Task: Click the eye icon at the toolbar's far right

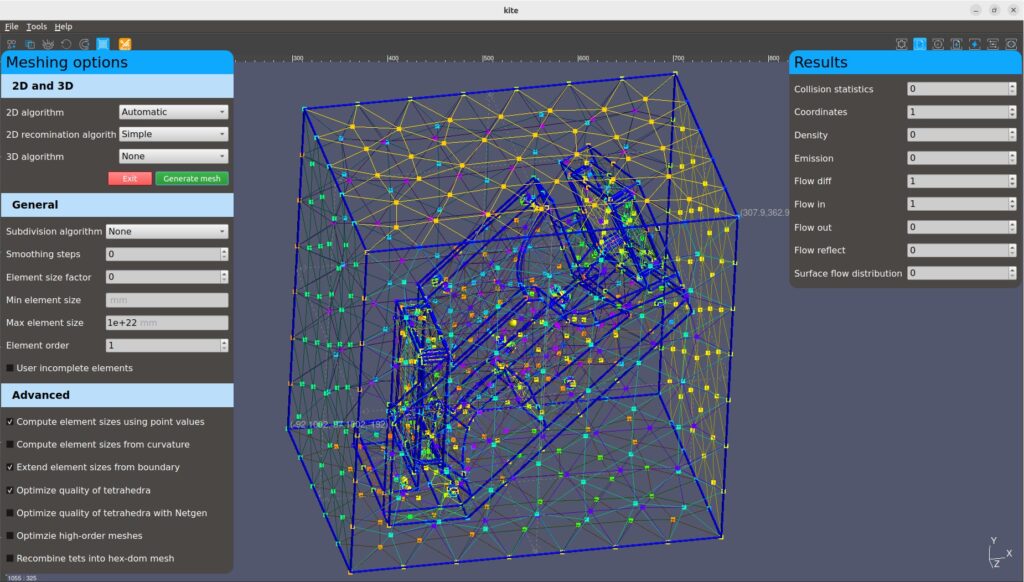Action: (x=1012, y=44)
